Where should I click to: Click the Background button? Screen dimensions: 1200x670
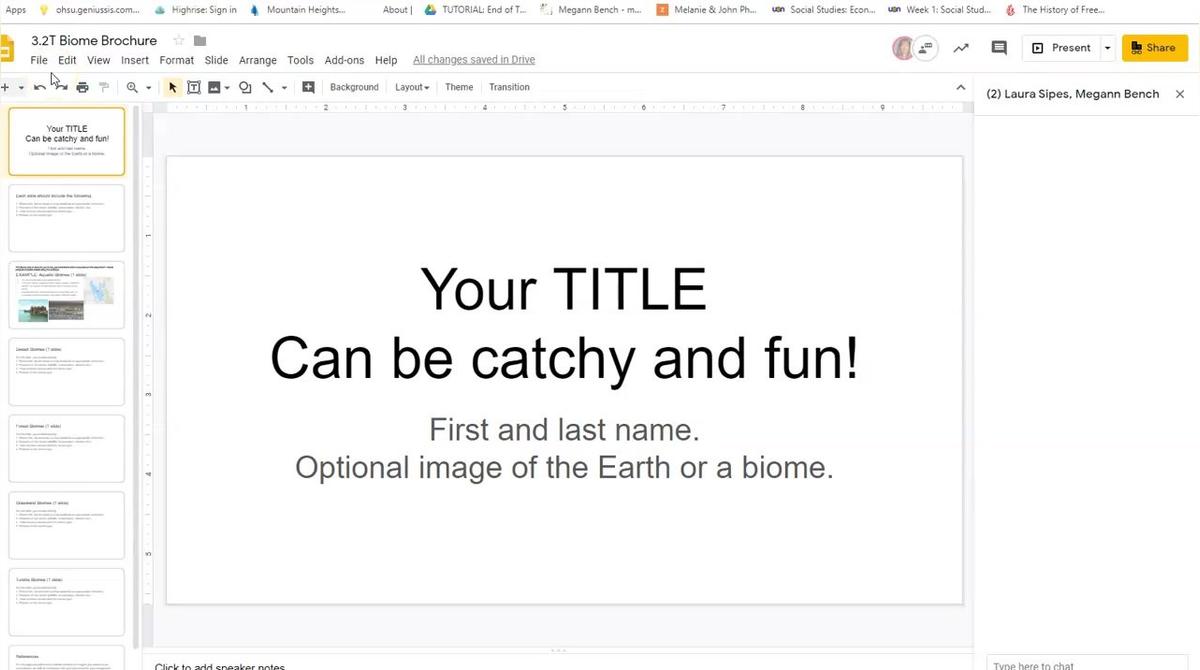pos(354,87)
